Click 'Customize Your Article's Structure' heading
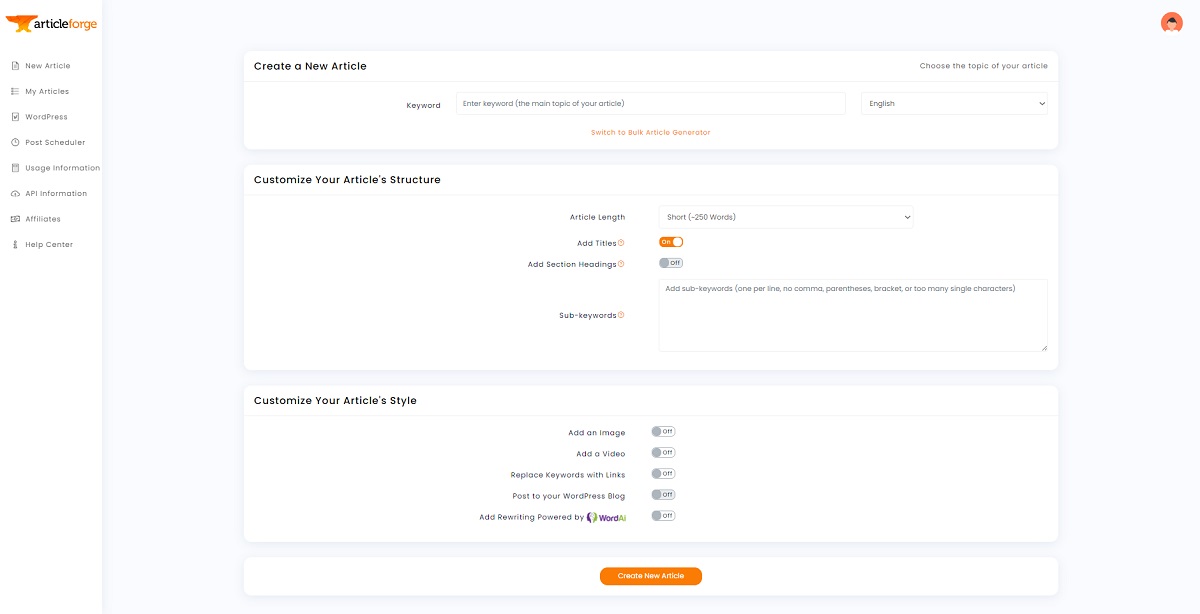 click(347, 180)
